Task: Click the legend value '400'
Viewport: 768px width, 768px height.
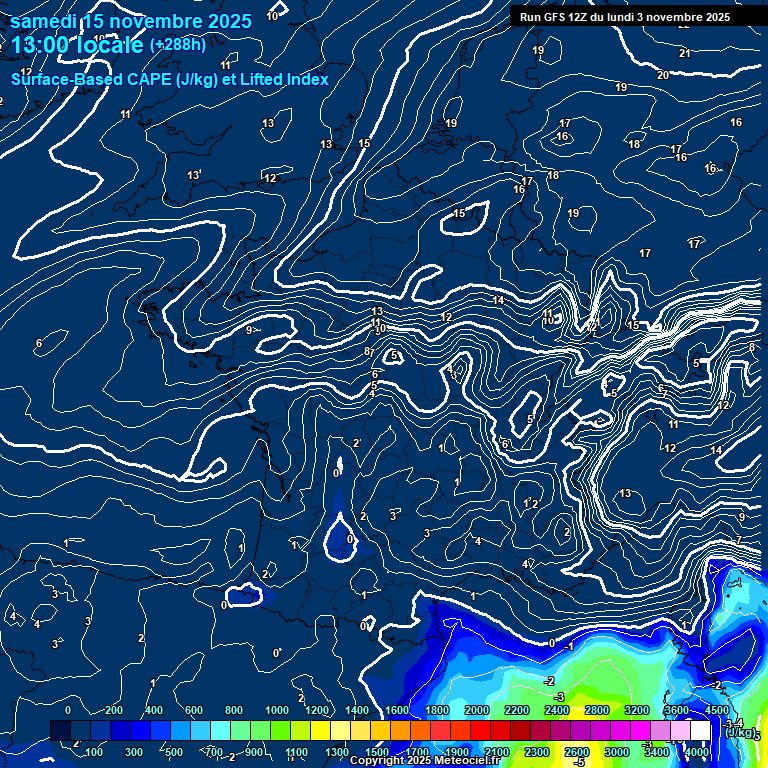Action: pos(154,710)
